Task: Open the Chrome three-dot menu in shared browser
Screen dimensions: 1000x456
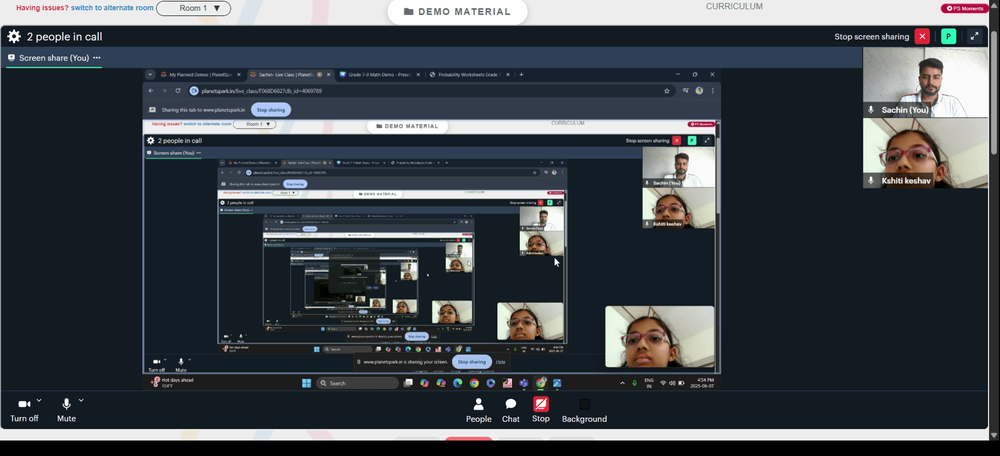Action: click(x=712, y=91)
